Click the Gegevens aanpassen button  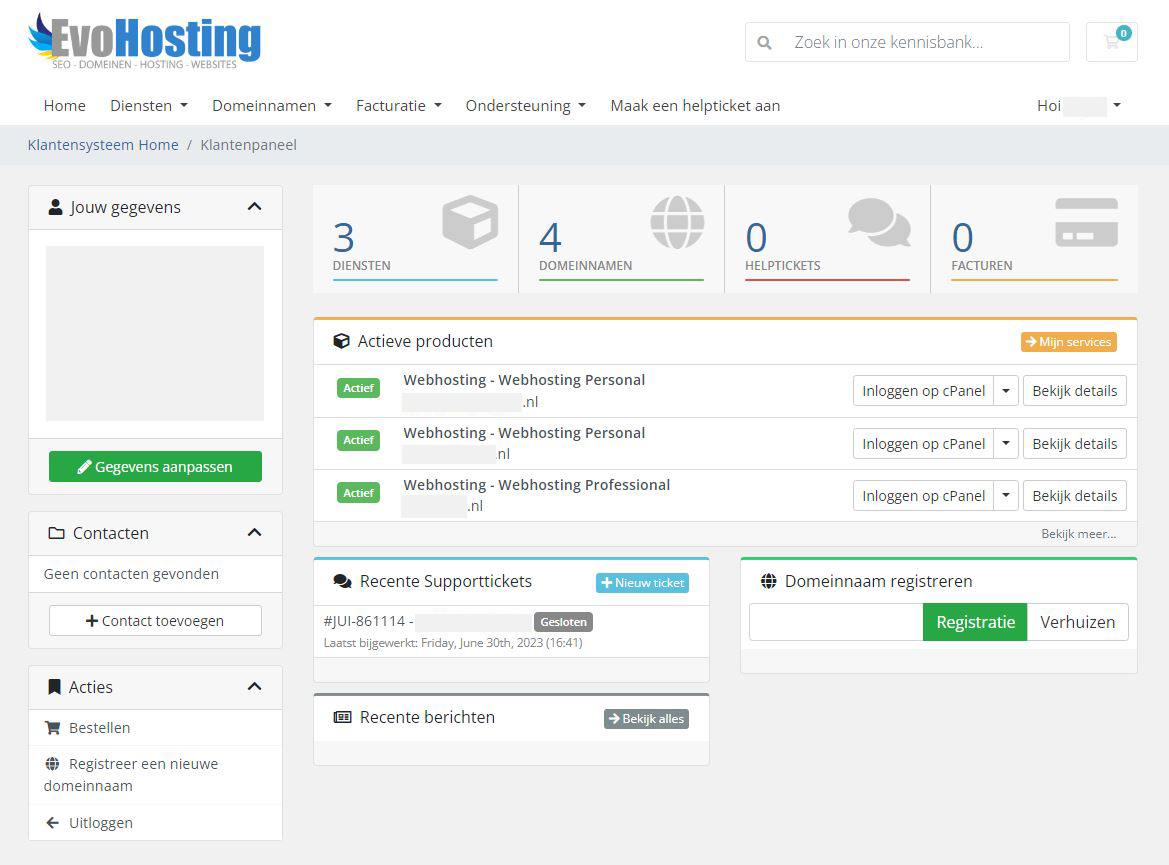[155, 467]
